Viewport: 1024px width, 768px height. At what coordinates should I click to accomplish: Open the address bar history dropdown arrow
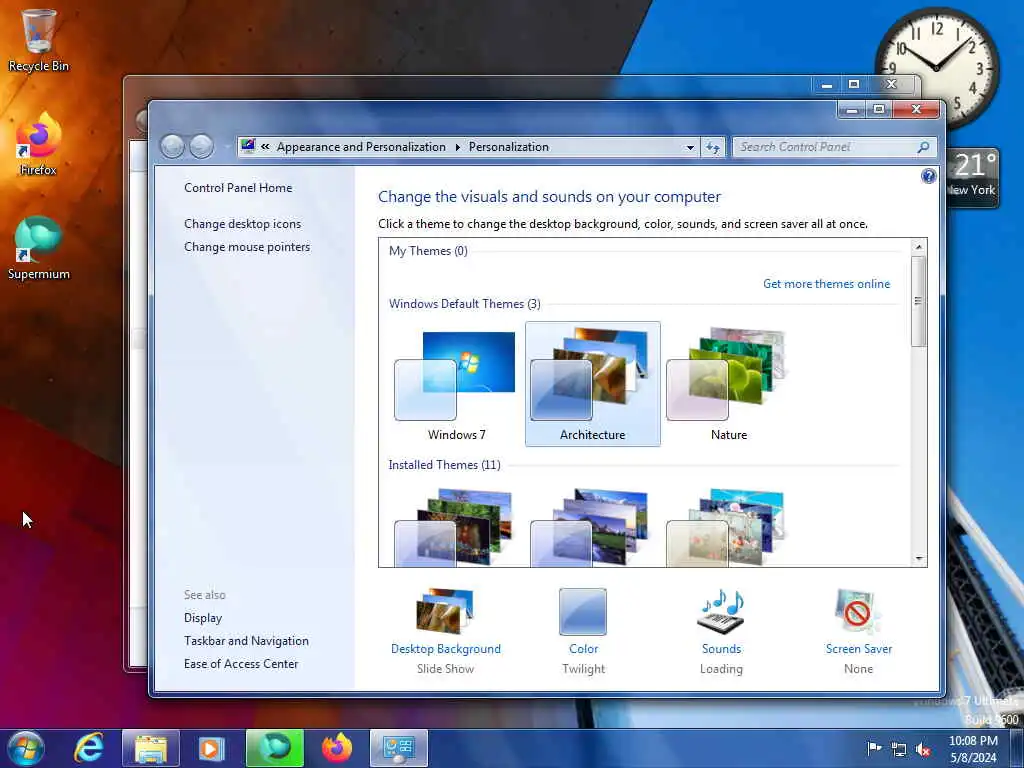[x=690, y=148]
